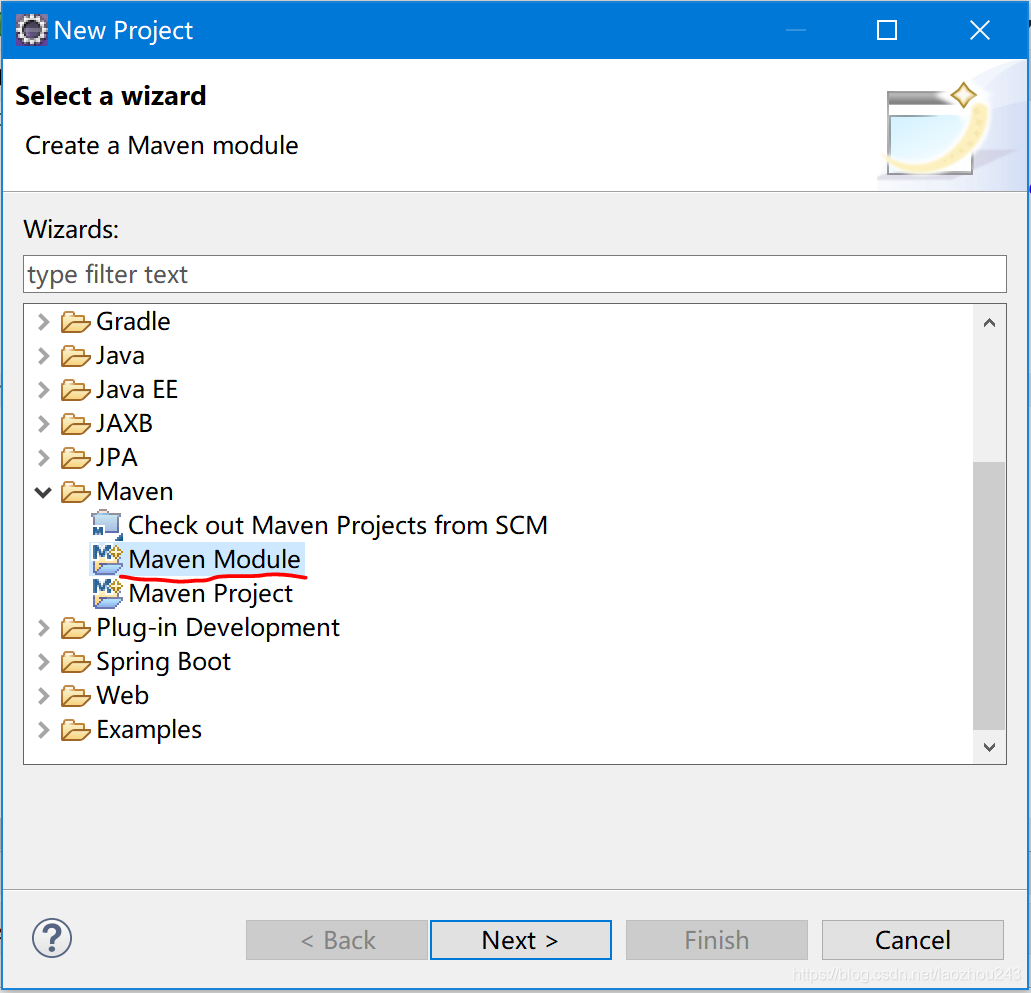Expand the Java EE category
This screenshot has width=1031, height=993.
(43, 390)
